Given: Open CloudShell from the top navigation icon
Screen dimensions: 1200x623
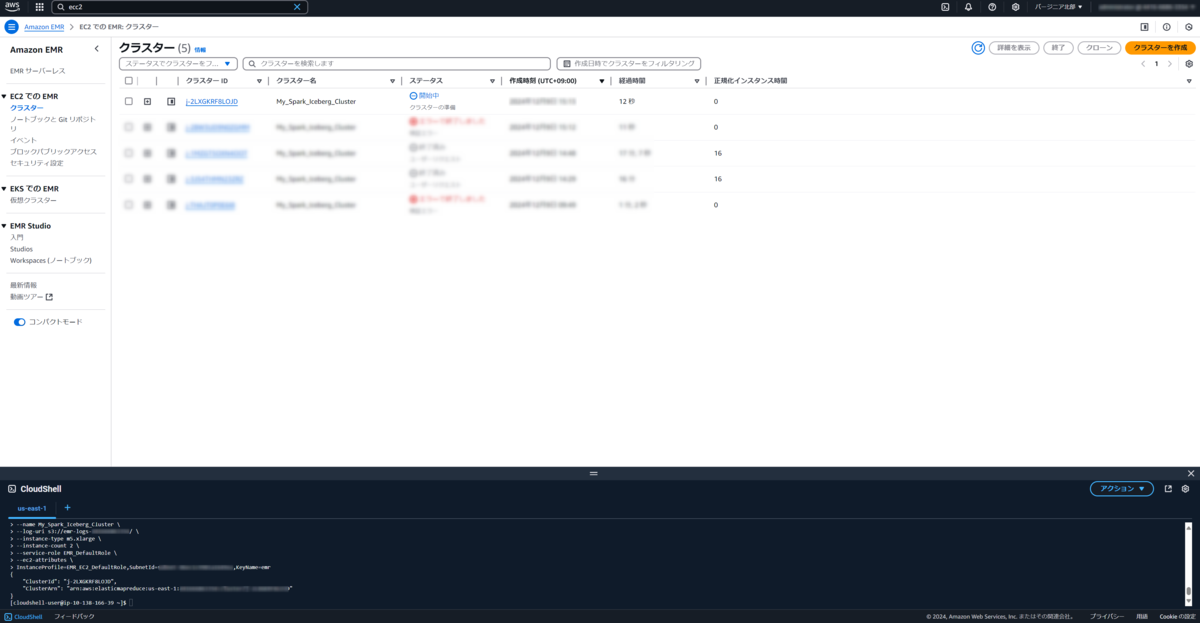Looking at the screenshot, I should [945, 7].
